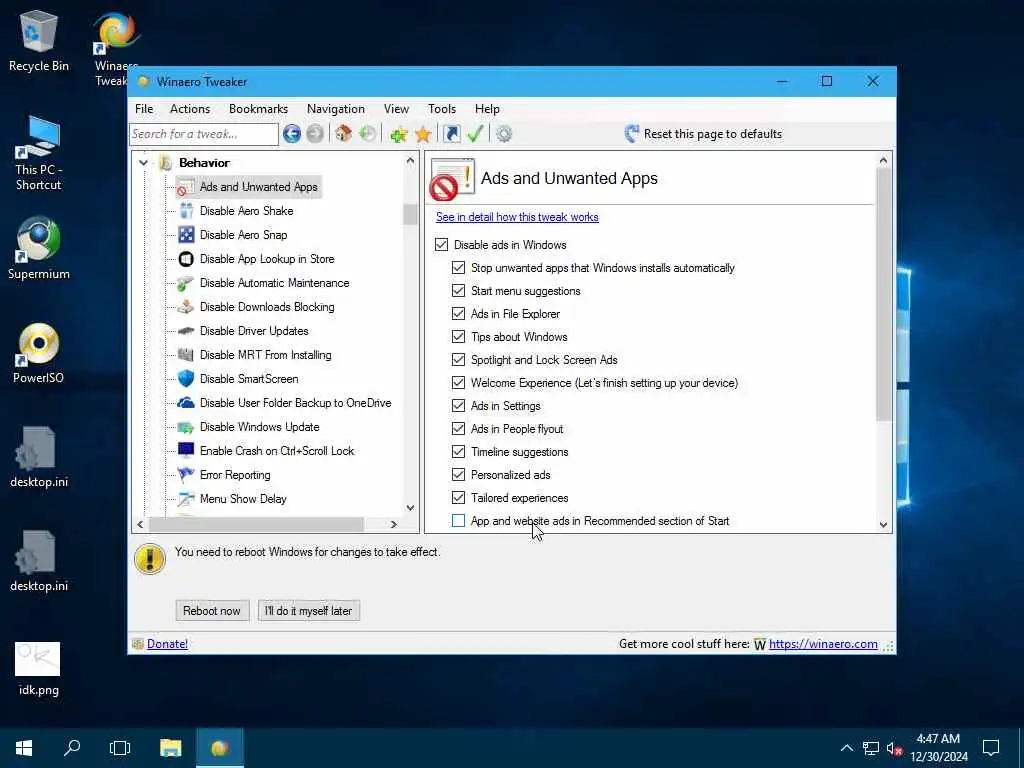
Task: Click the green checkmark toolbar icon
Action: (x=475, y=134)
